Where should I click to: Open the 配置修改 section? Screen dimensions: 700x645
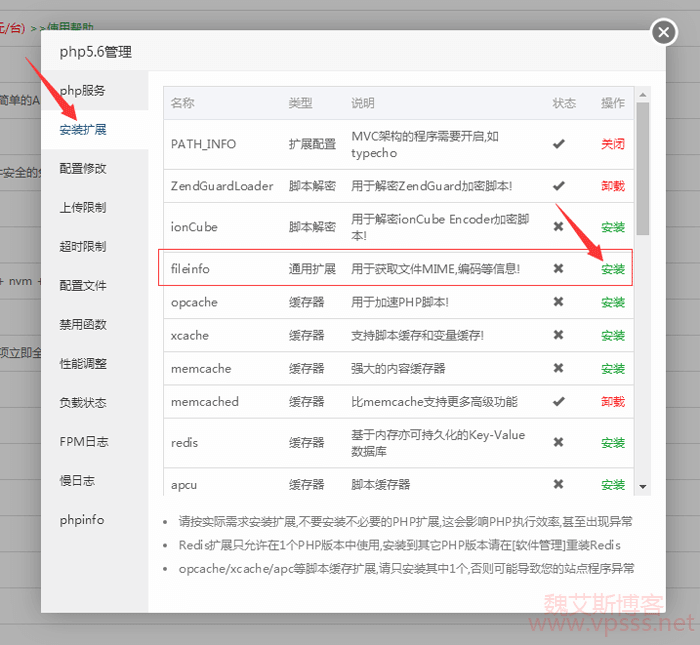point(82,169)
